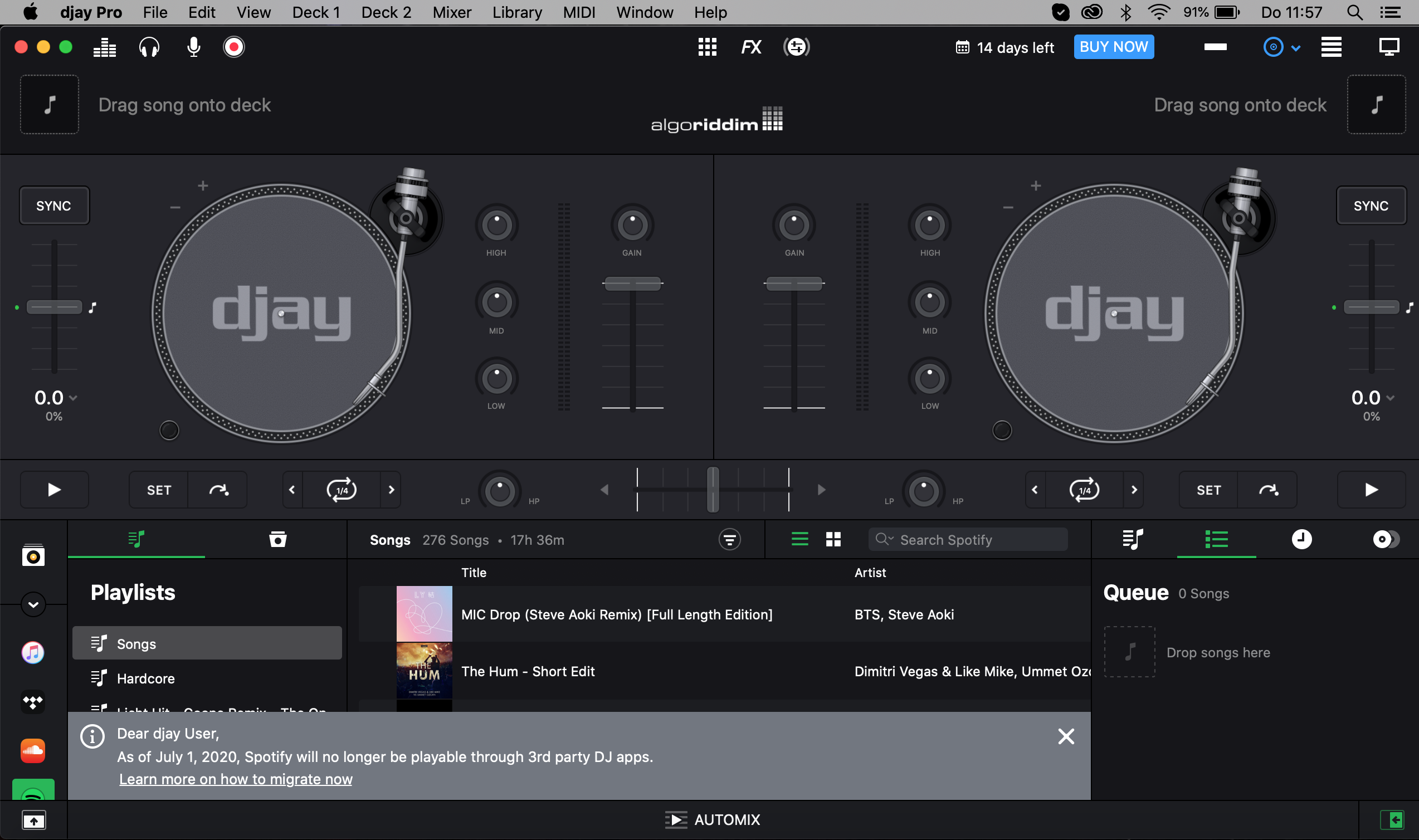1419x840 pixels.
Task: Open right deck BPM dropdown chevron
Action: pos(1391,398)
